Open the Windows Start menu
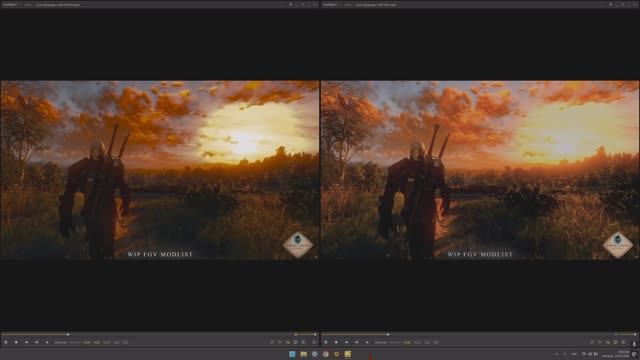Image resolution: width=640 pixels, height=360 pixels. point(292,354)
